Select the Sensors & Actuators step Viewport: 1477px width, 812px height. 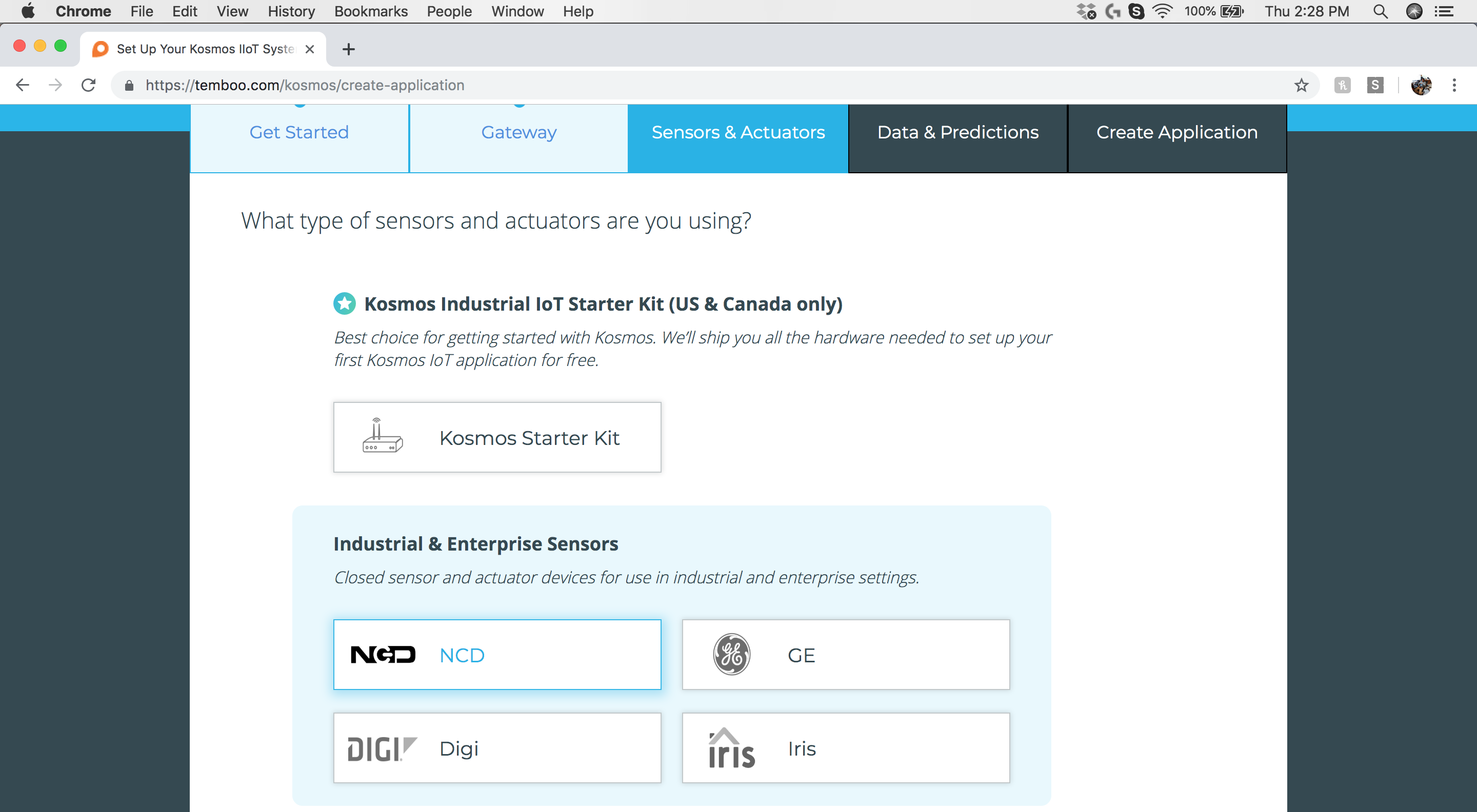[738, 138]
